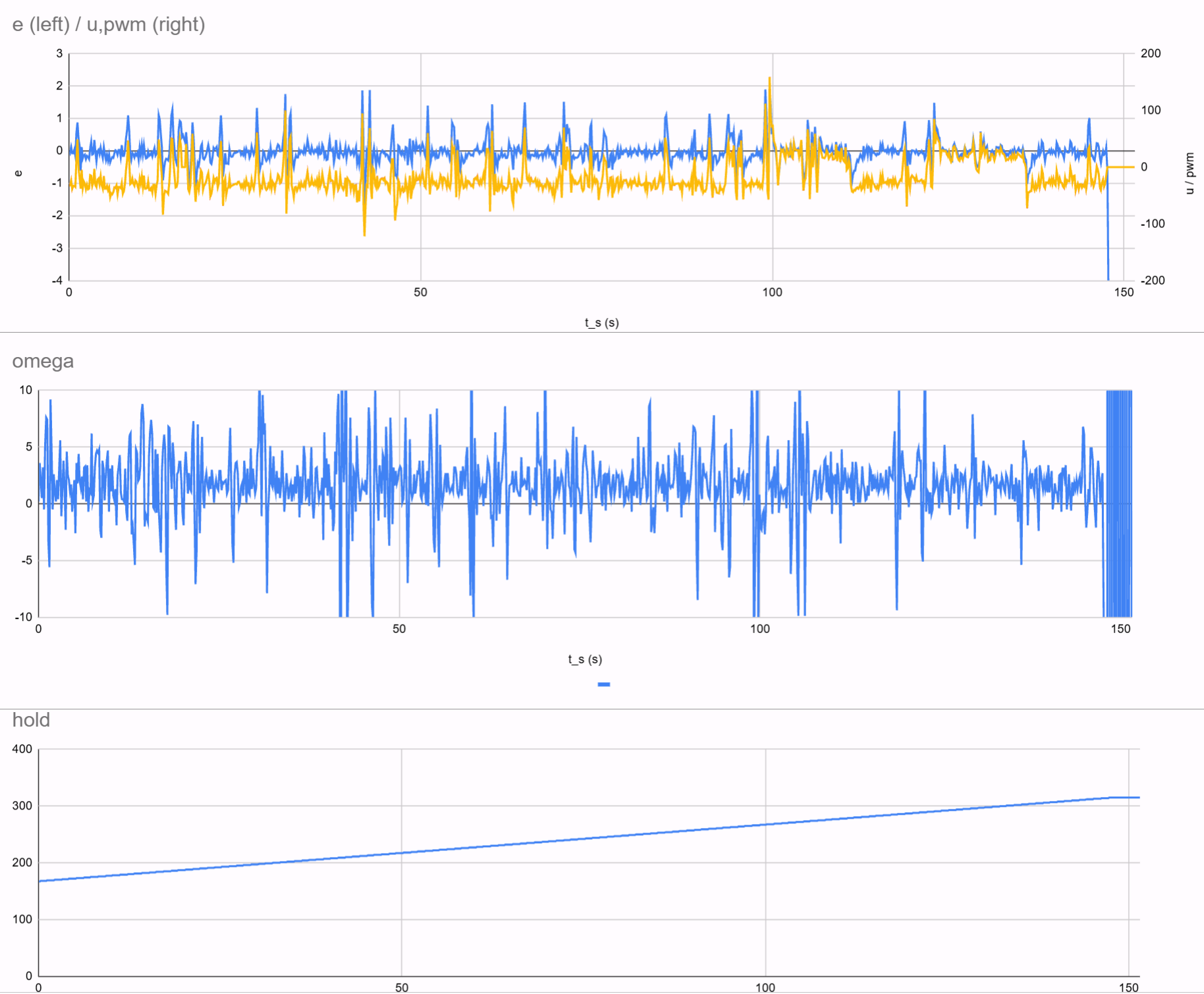Image resolution: width=1204 pixels, height=994 pixels.
Task: Click the "u / pwm" right axis label
Action: coord(1189,173)
